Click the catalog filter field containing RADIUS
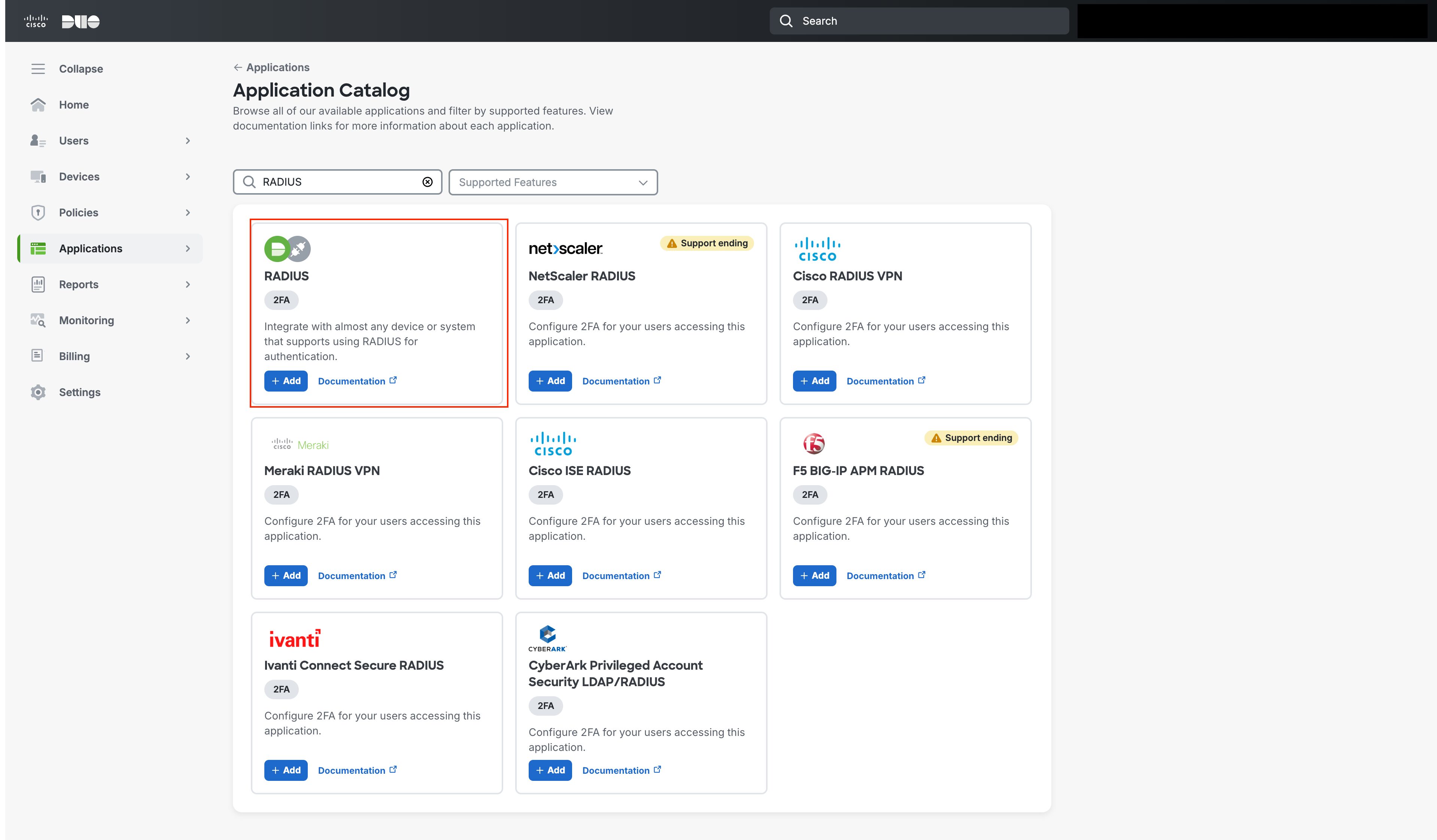Viewport: 1437px width, 840px height. (x=338, y=182)
